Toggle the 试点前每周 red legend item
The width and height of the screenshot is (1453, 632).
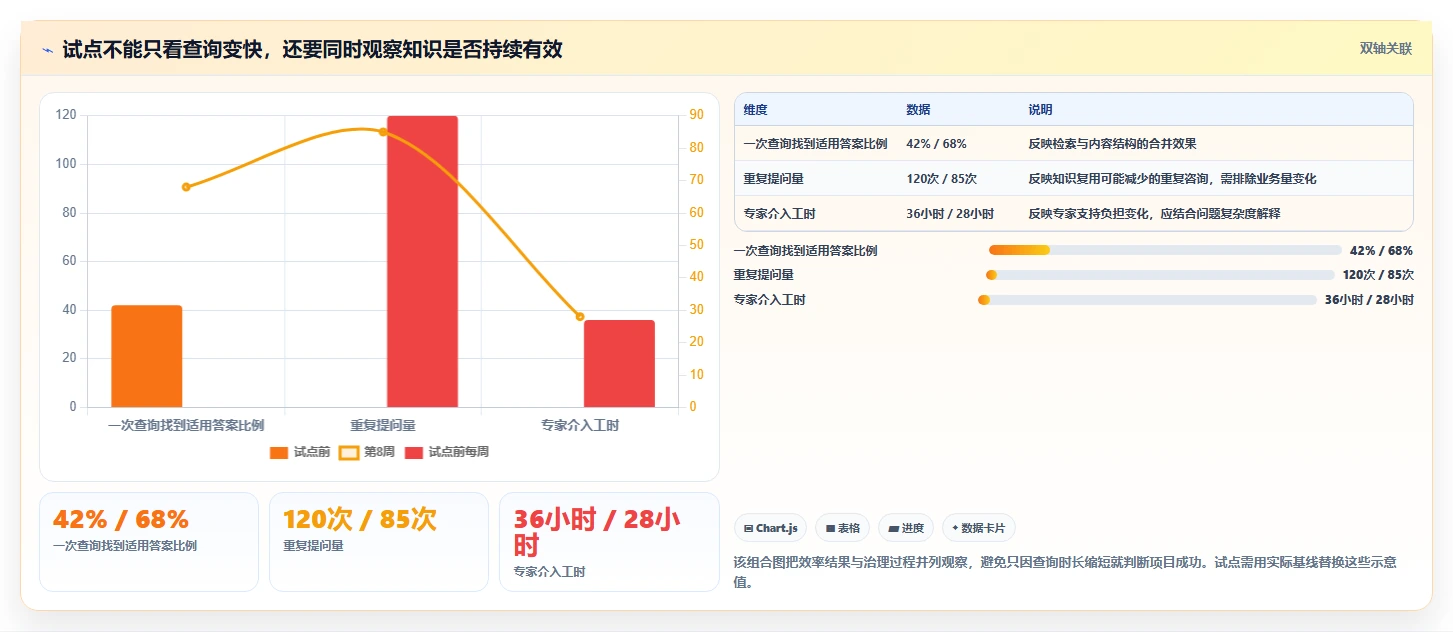click(447, 452)
